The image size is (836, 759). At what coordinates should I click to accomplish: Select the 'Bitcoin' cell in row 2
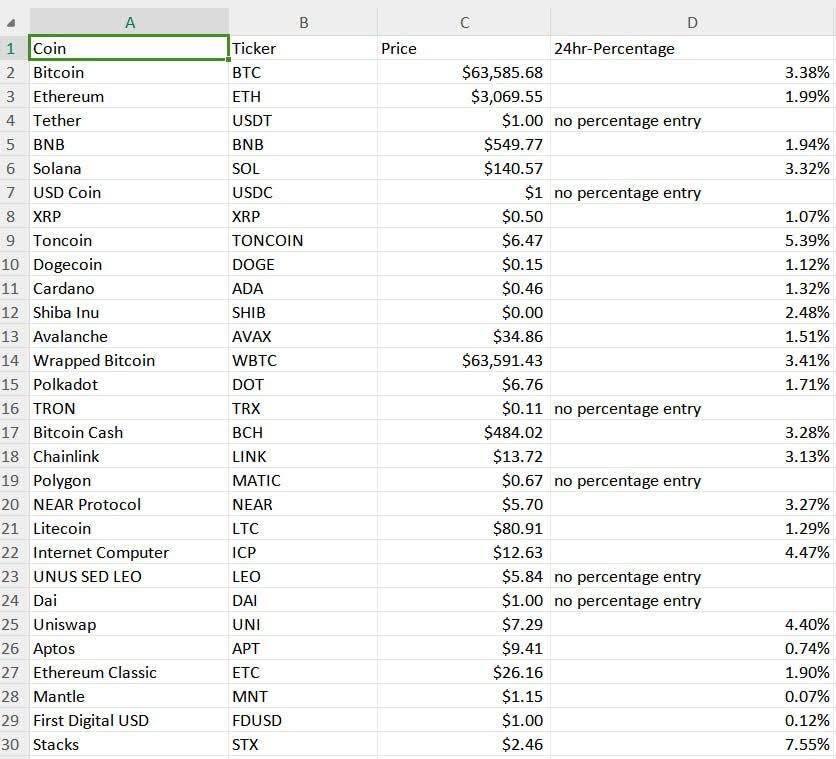click(x=129, y=72)
